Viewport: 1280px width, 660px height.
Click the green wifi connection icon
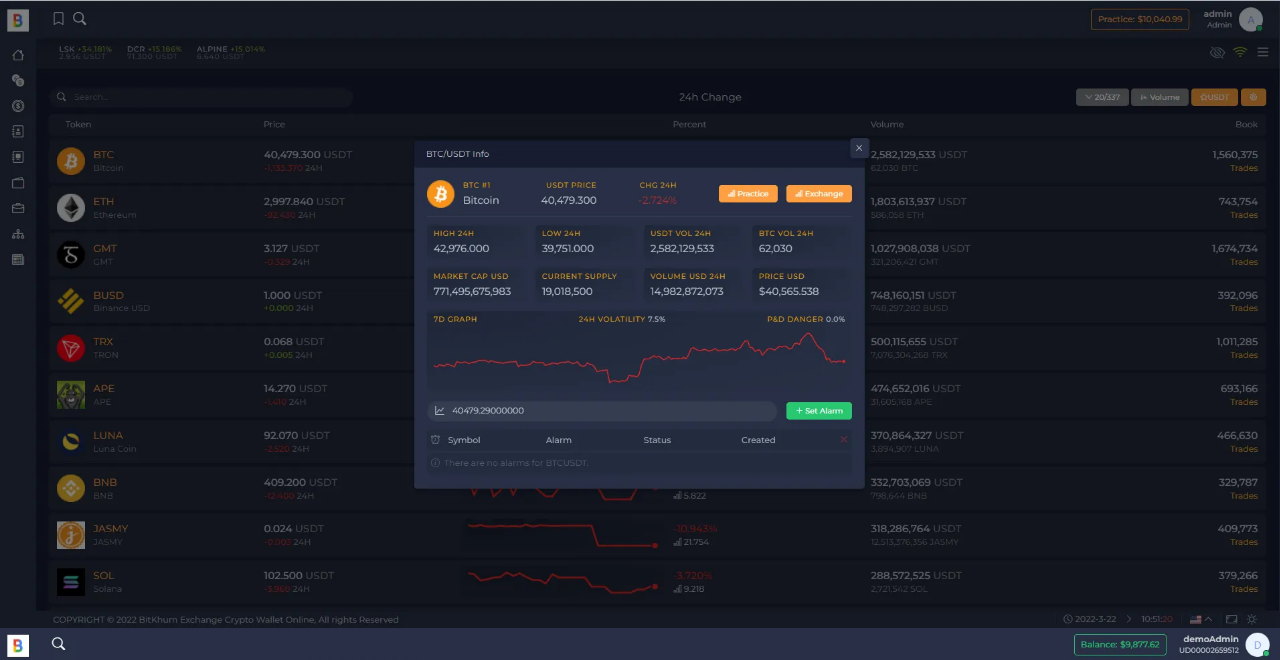(1240, 52)
